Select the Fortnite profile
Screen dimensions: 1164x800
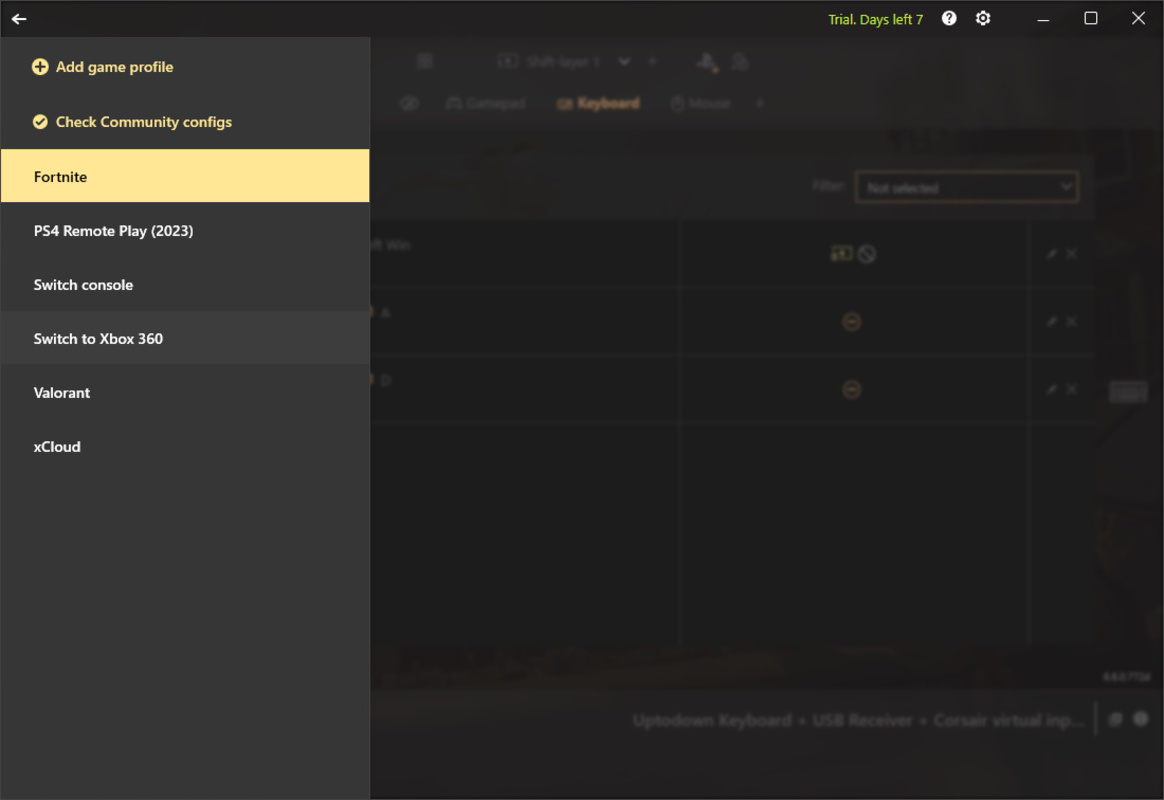point(185,176)
